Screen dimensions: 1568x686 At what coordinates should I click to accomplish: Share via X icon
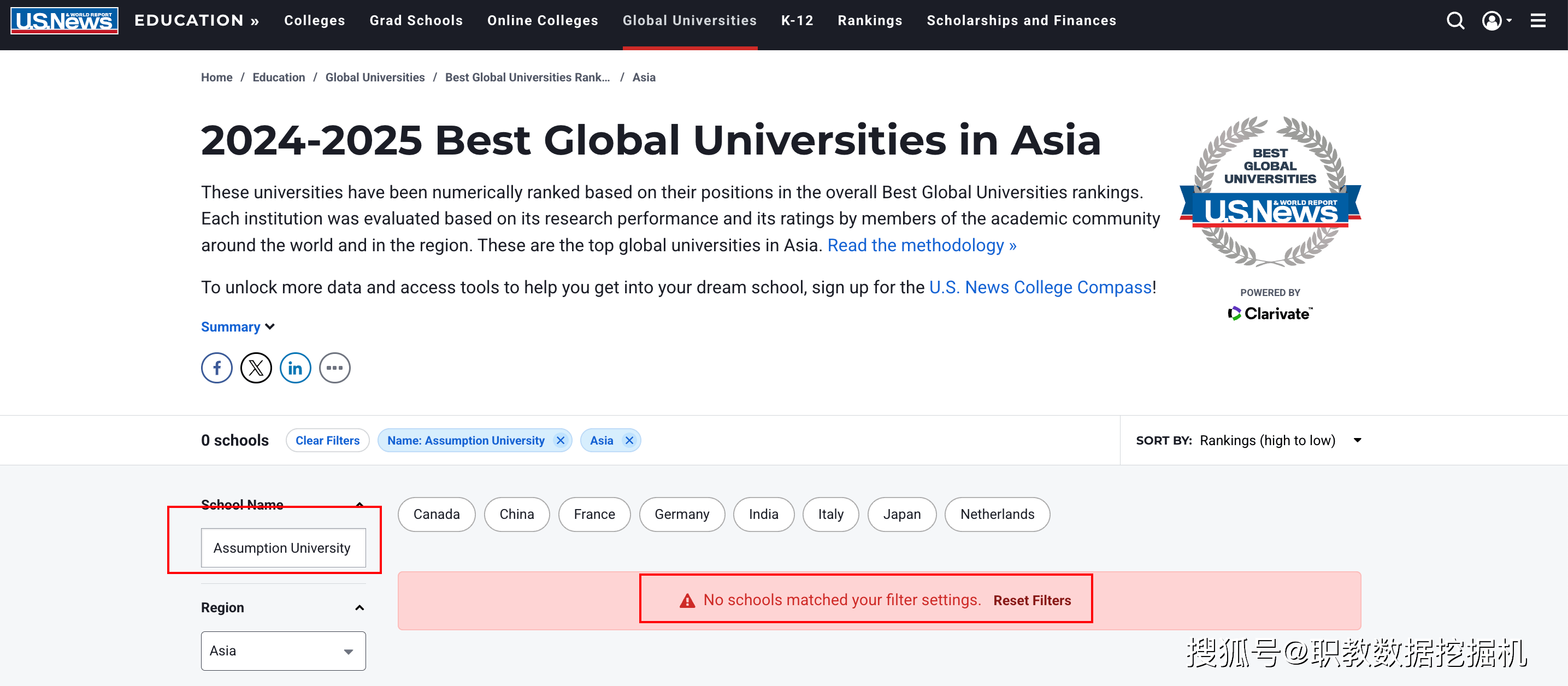click(256, 368)
